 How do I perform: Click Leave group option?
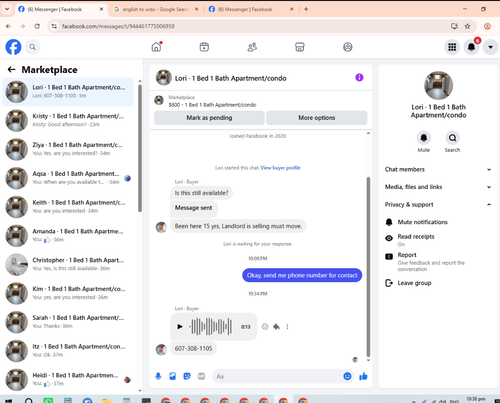coord(438,283)
